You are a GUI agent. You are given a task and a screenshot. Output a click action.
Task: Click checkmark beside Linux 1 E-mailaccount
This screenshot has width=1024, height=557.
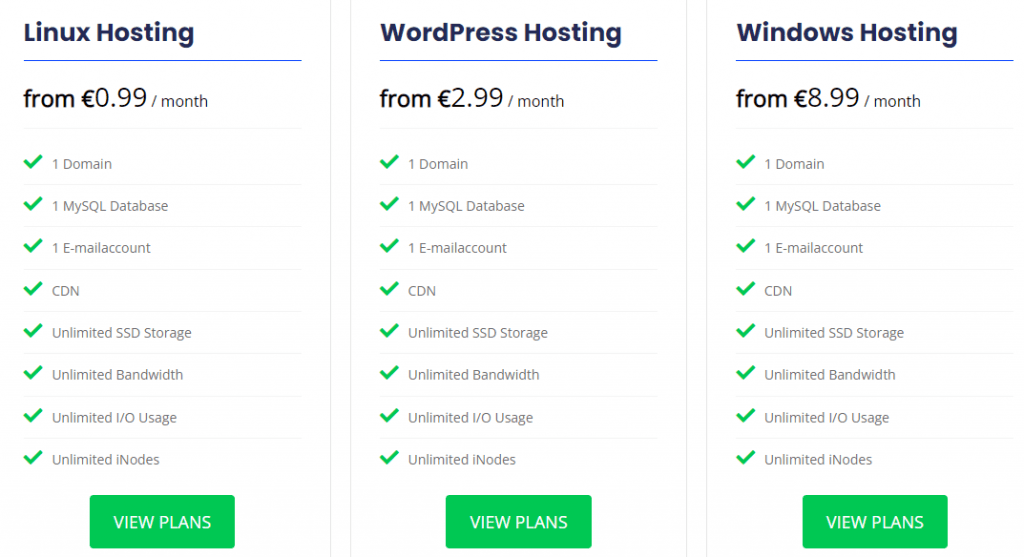[x=33, y=246]
